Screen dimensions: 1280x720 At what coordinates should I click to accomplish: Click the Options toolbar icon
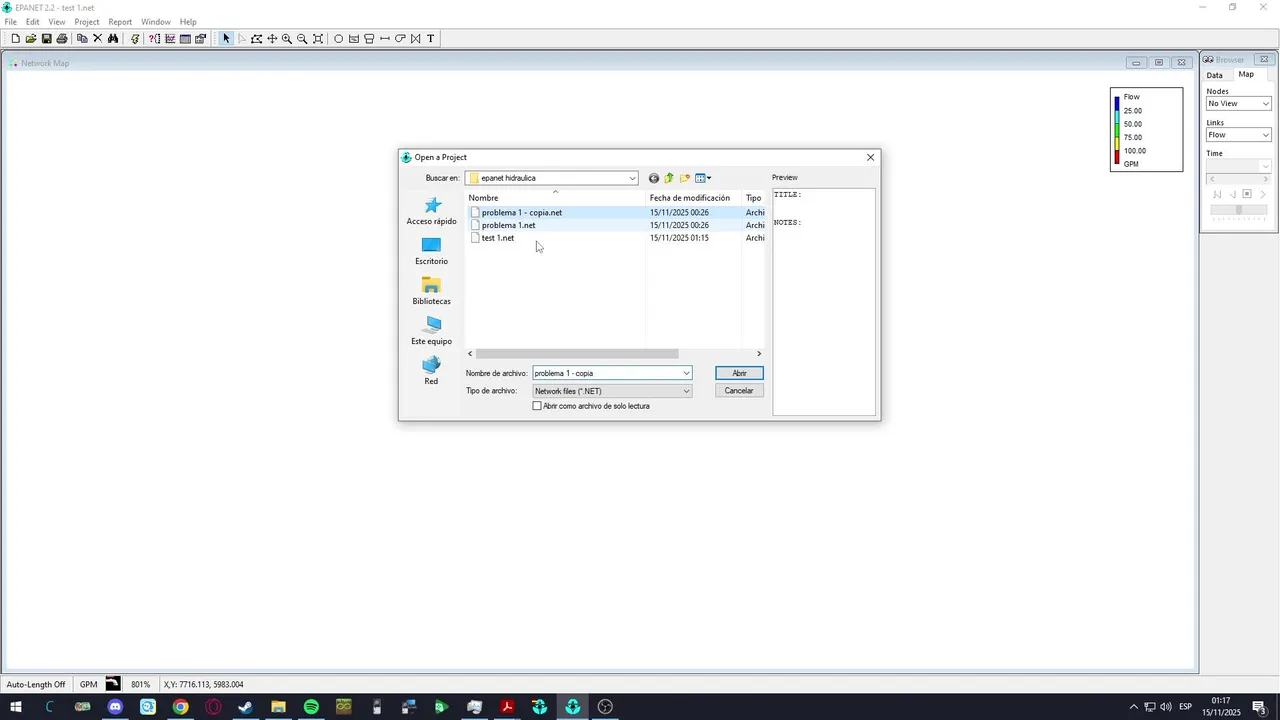coord(201,39)
